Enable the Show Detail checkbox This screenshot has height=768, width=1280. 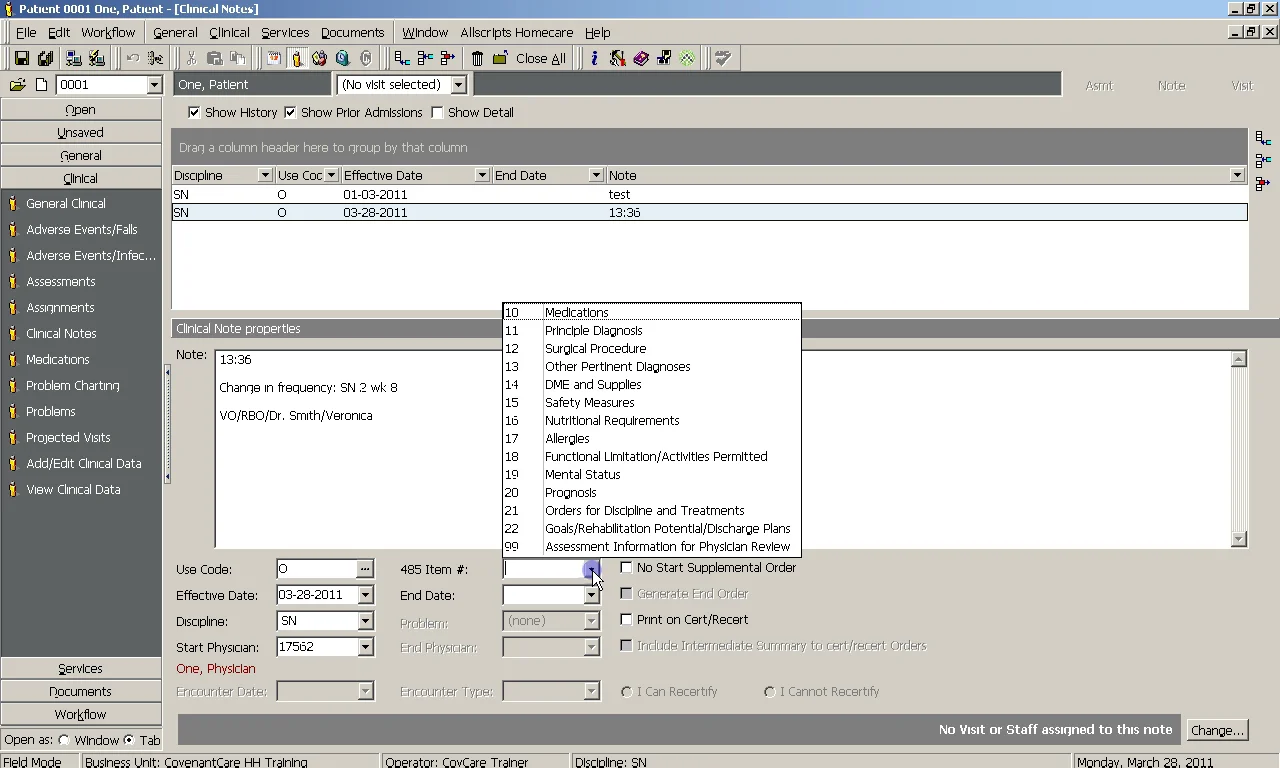click(437, 113)
